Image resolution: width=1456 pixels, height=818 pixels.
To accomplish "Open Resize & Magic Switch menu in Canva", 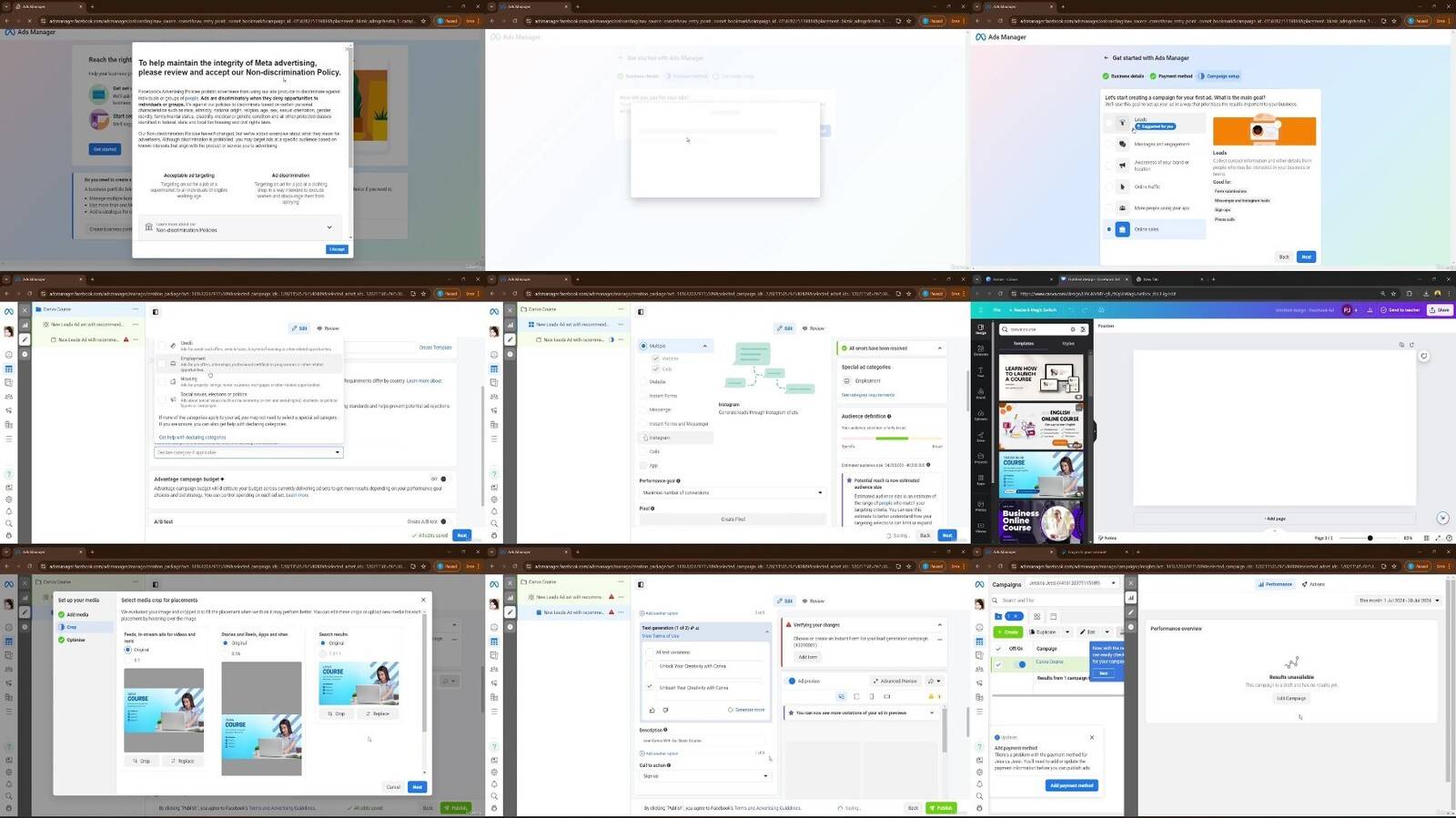I will click(x=1032, y=309).
